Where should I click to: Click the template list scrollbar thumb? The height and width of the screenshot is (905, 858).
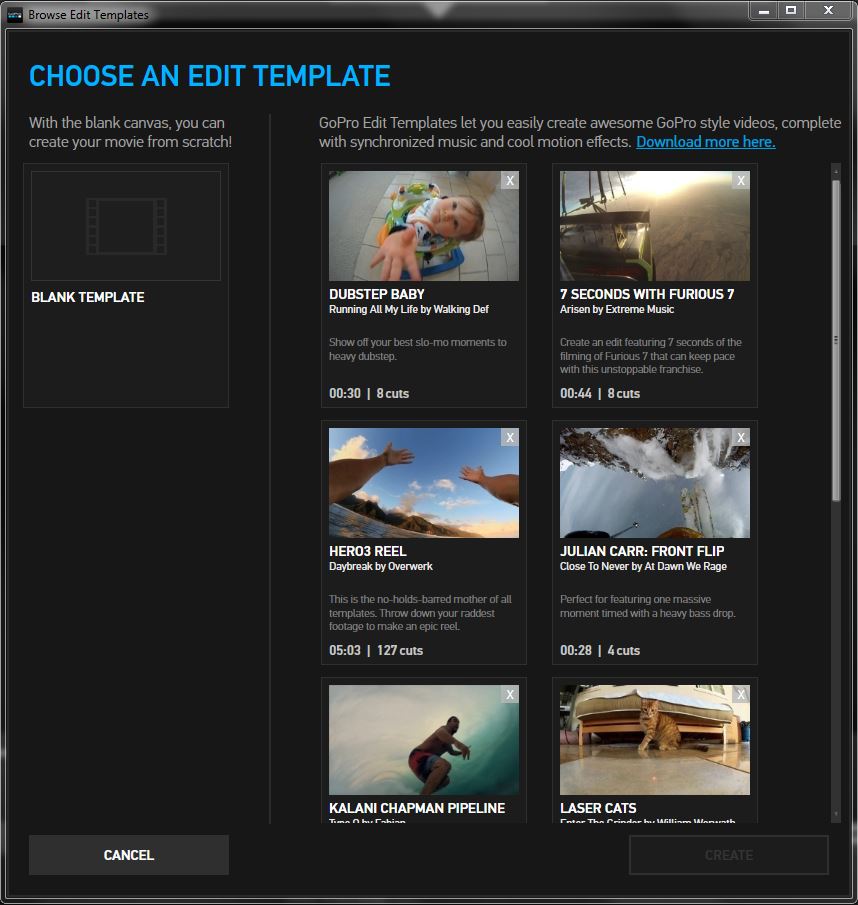(835, 341)
